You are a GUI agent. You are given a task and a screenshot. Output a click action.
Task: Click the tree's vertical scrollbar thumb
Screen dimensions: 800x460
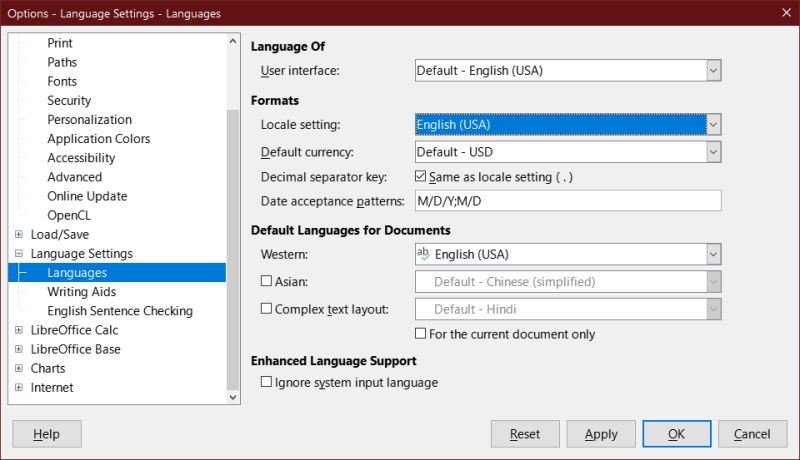tap(233, 249)
